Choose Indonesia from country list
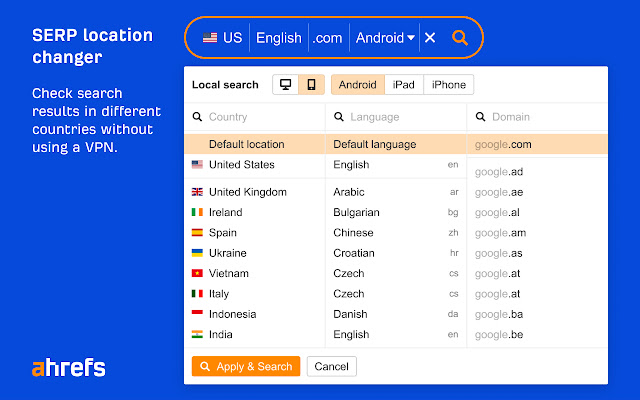640x400 pixels. click(x=255, y=314)
